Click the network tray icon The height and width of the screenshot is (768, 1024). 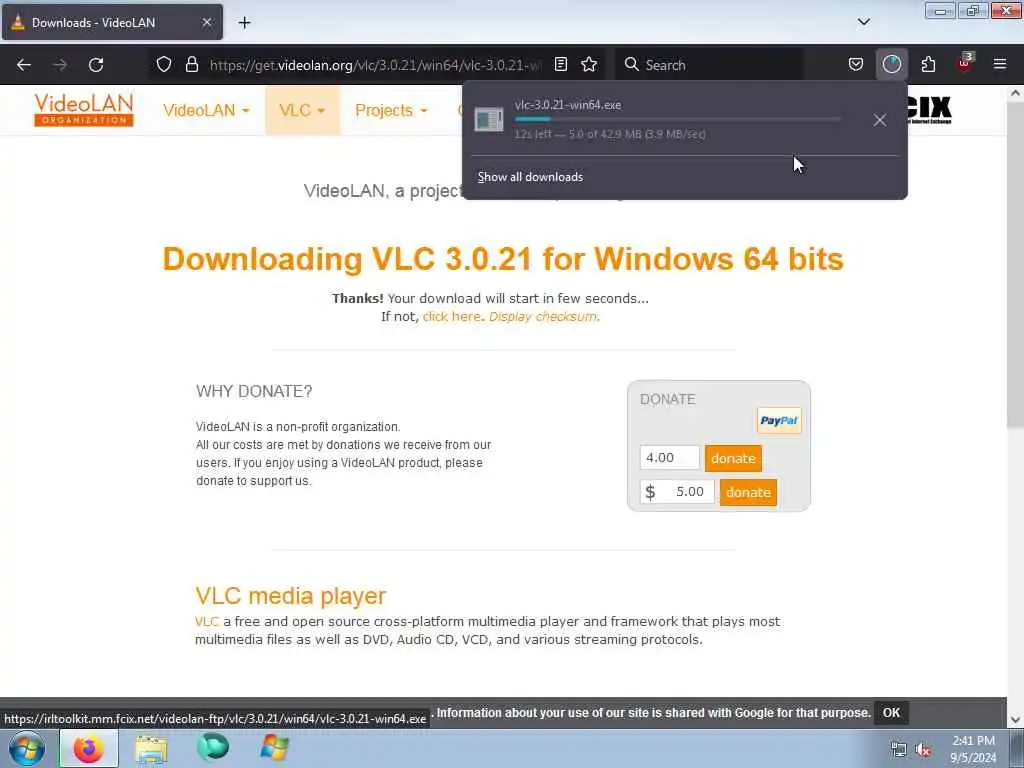[x=899, y=750]
